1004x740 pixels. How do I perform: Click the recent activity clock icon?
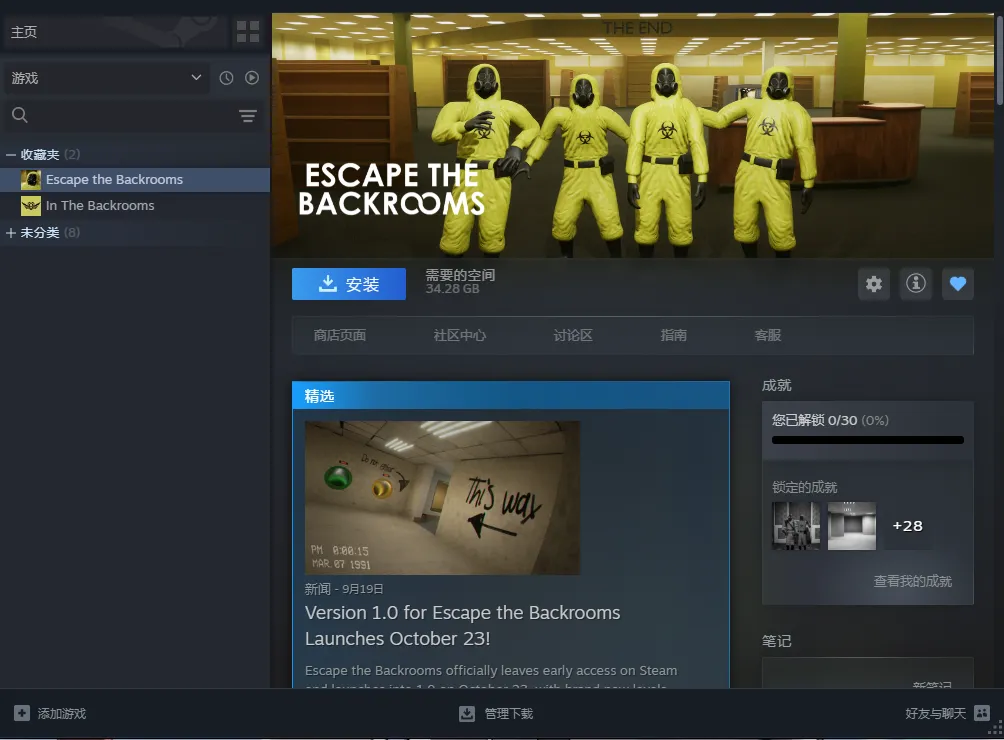(226, 78)
